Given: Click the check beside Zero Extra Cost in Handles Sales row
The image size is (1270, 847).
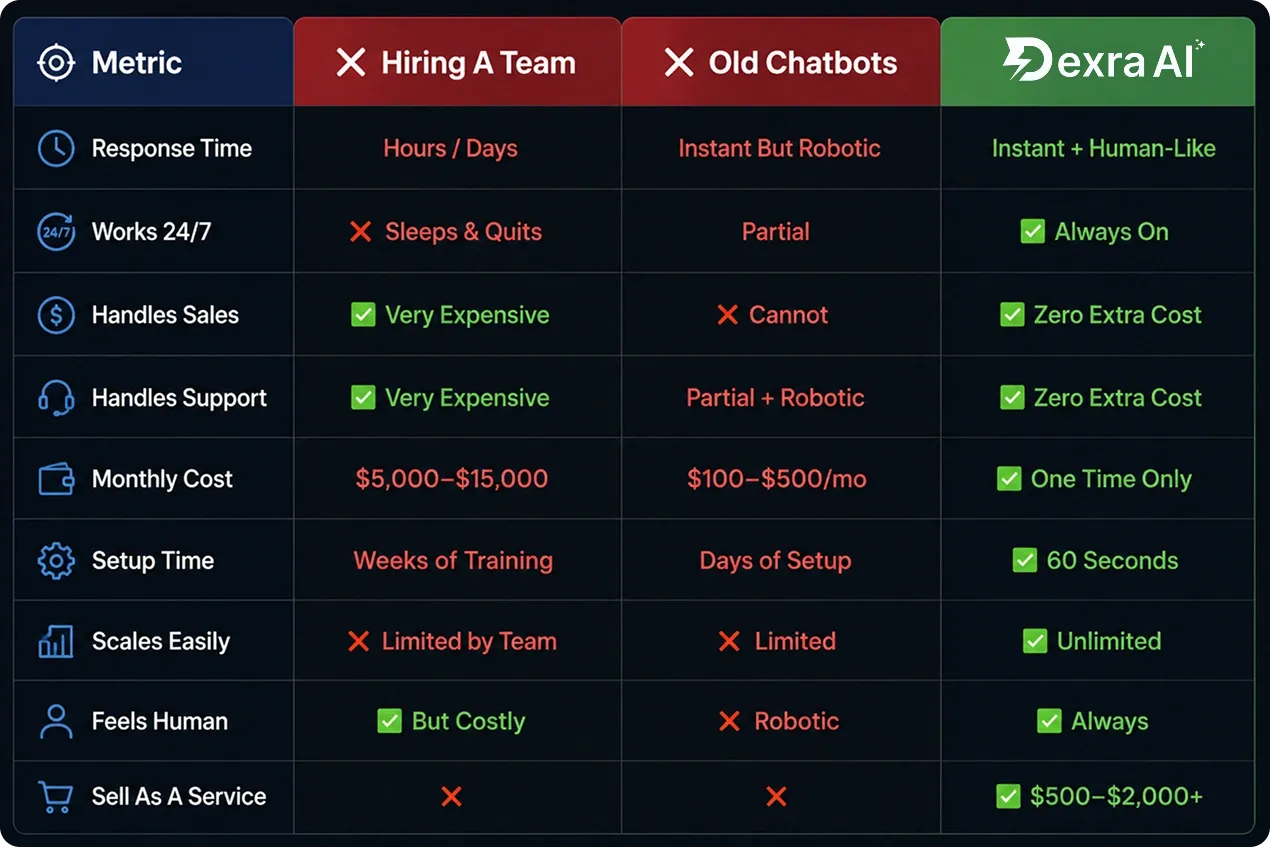Looking at the screenshot, I should [x=1012, y=315].
